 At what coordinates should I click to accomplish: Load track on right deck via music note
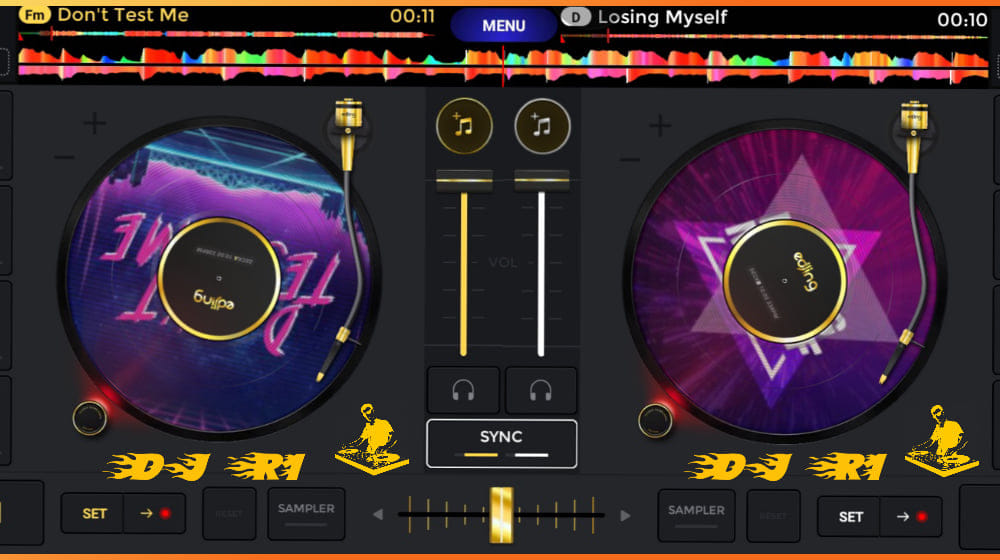point(542,126)
